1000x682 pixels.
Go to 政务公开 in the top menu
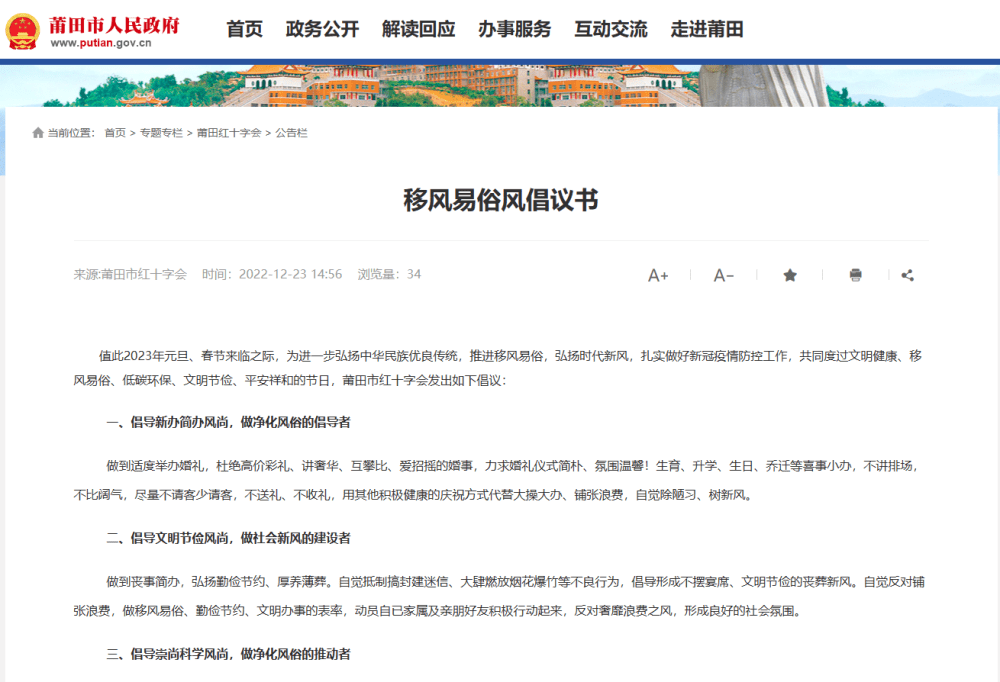point(322,30)
